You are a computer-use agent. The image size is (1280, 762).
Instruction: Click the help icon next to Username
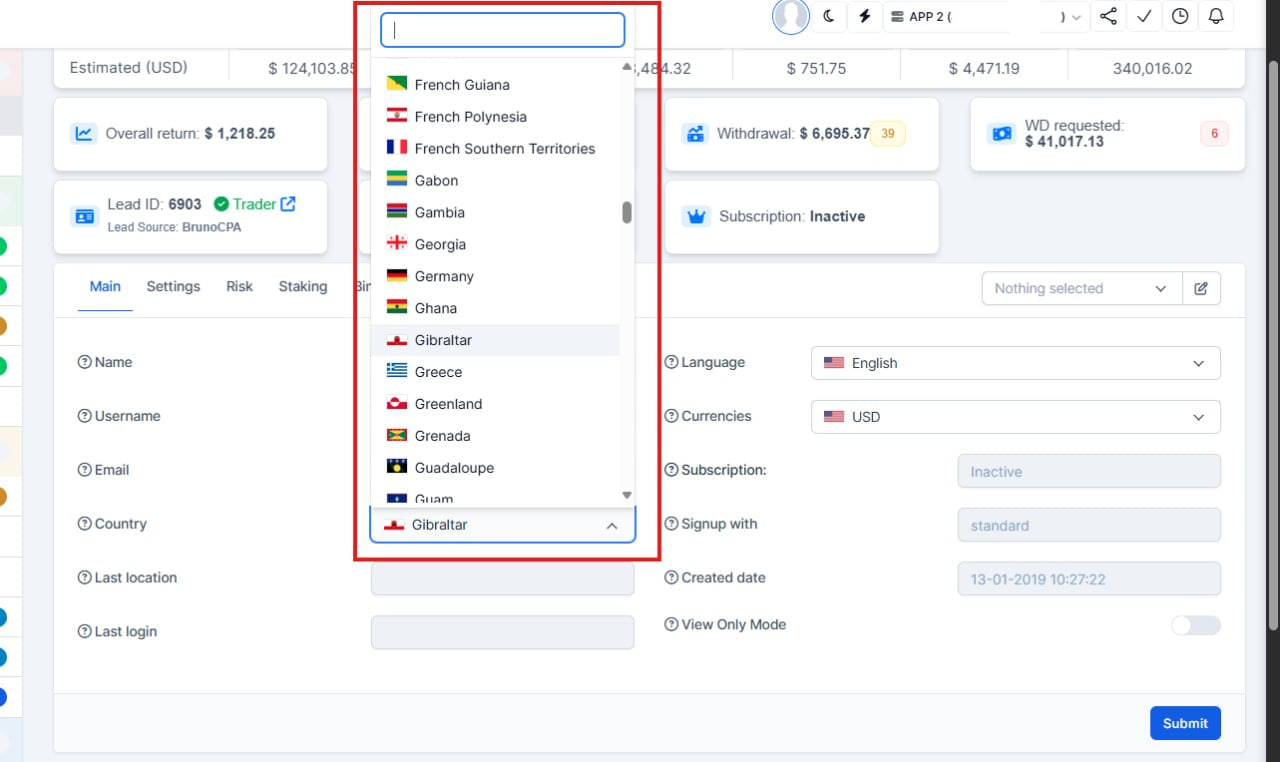point(84,416)
